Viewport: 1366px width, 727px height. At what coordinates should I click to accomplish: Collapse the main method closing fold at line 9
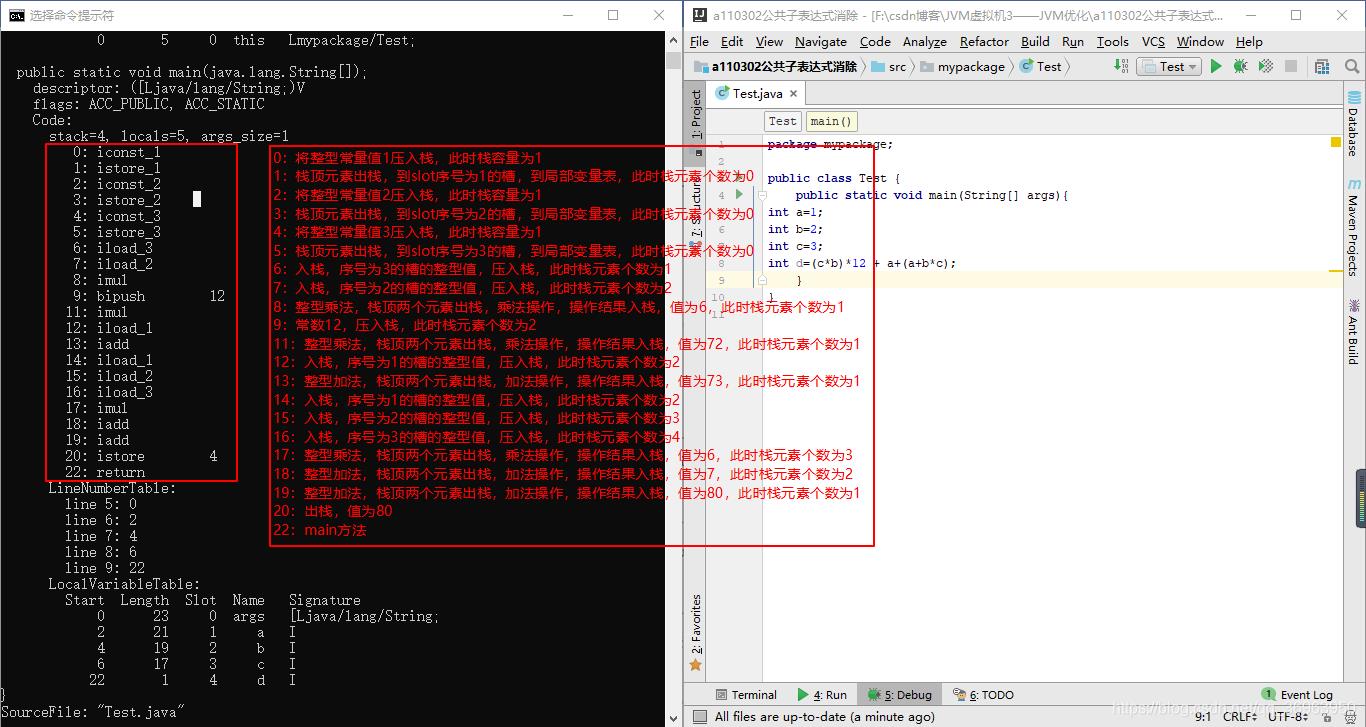(x=762, y=281)
